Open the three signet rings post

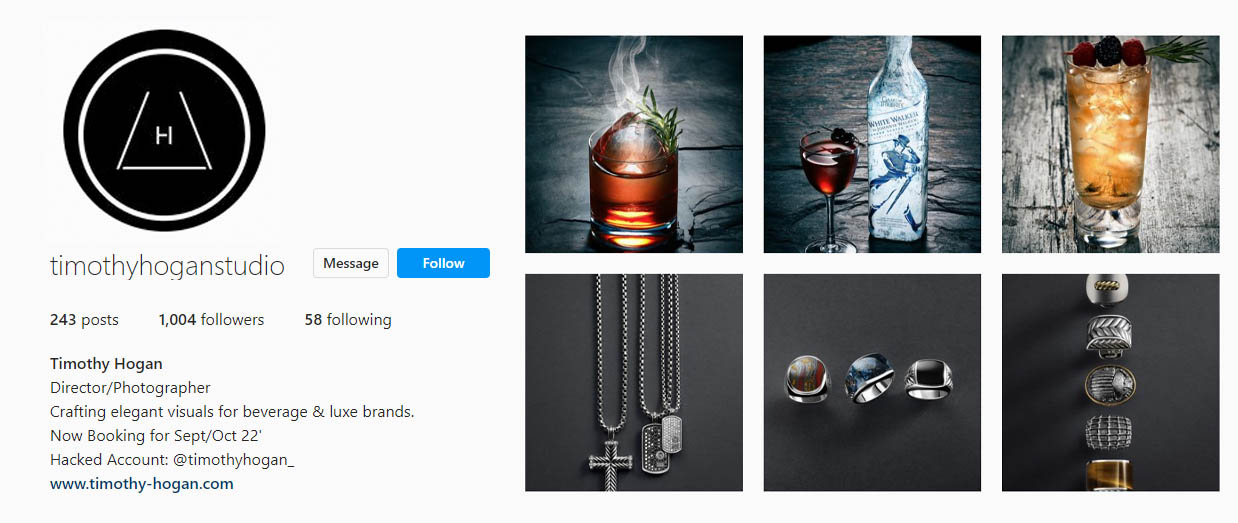click(x=872, y=382)
